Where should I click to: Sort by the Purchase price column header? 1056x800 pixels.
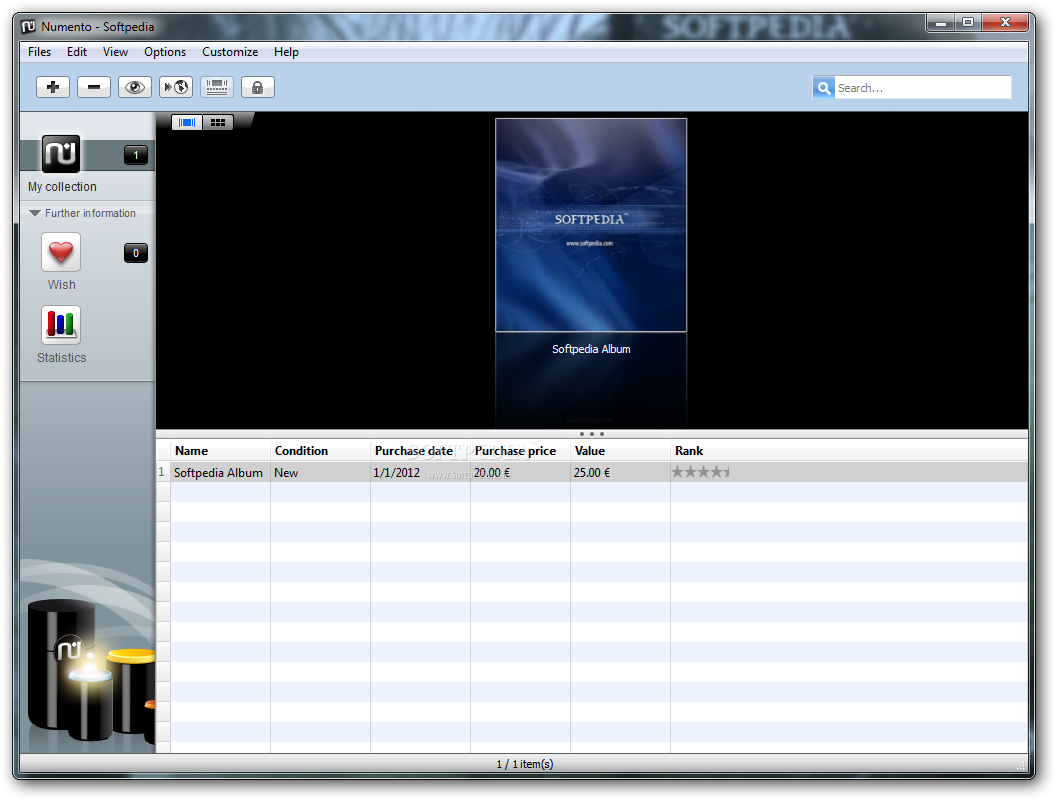click(520, 451)
